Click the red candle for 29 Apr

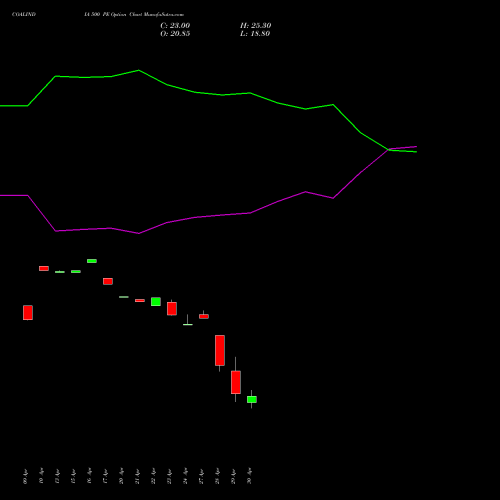pos(236,382)
